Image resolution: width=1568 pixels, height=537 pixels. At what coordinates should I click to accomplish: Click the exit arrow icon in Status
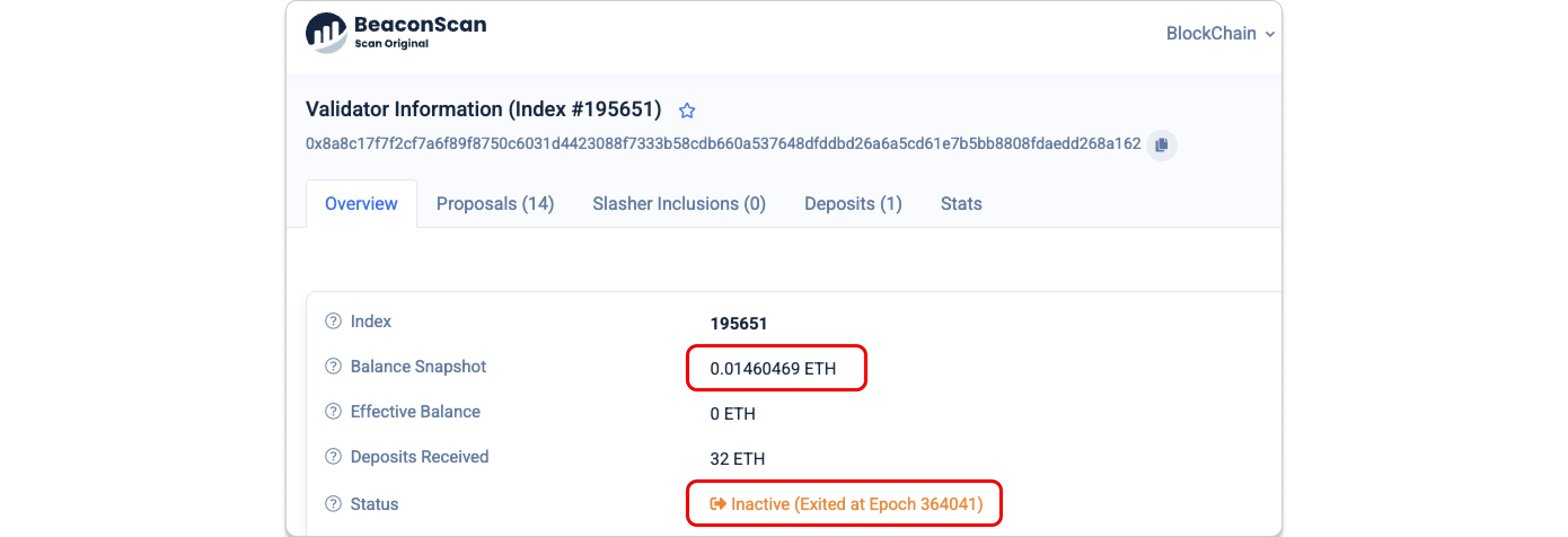tap(717, 504)
